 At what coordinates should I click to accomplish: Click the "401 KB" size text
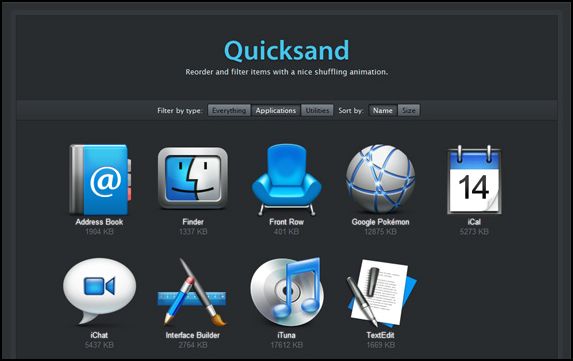[x=286, y=232]
